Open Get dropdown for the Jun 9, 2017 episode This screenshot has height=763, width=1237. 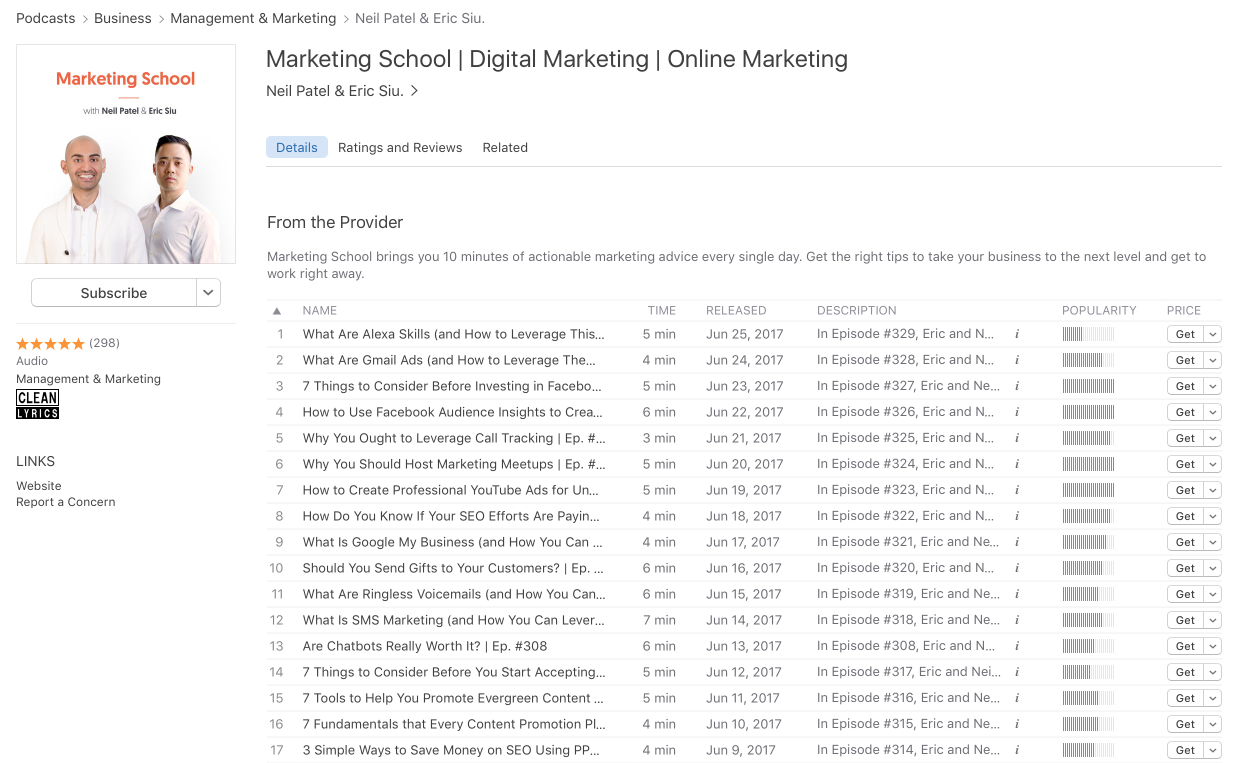pyautogui.click(x=1213, y=750)
